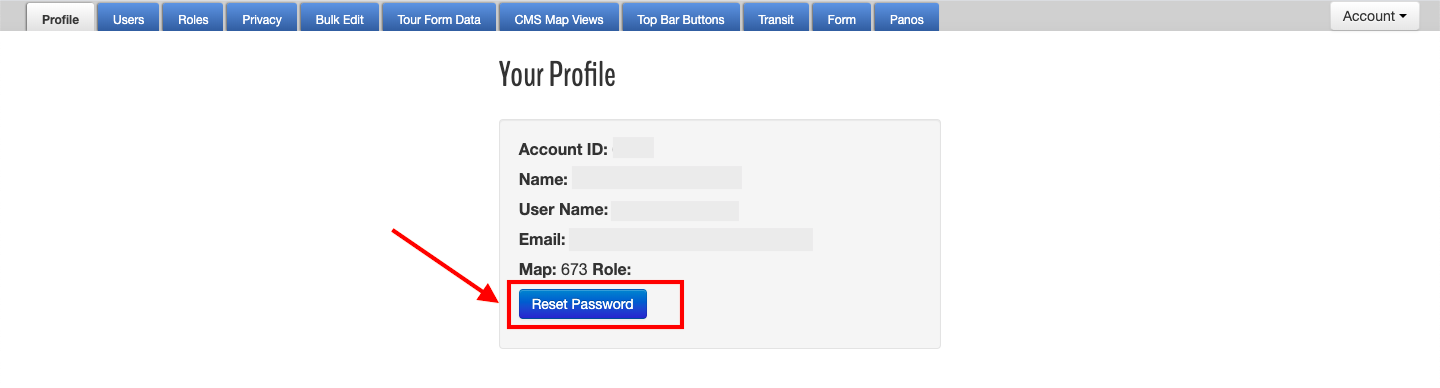Switch to the Panos tab
1440x388 pixels.
[x=906, y=17]
